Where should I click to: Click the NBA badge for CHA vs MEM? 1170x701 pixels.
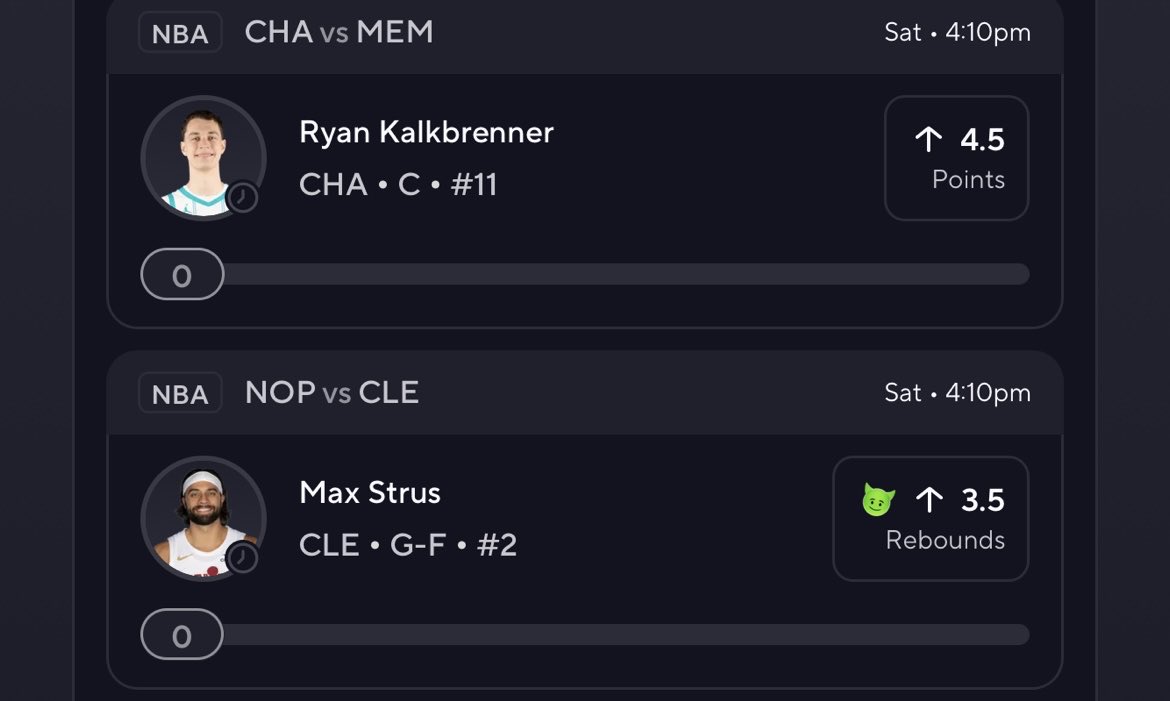pyautogui.click(x=180, y=33)
